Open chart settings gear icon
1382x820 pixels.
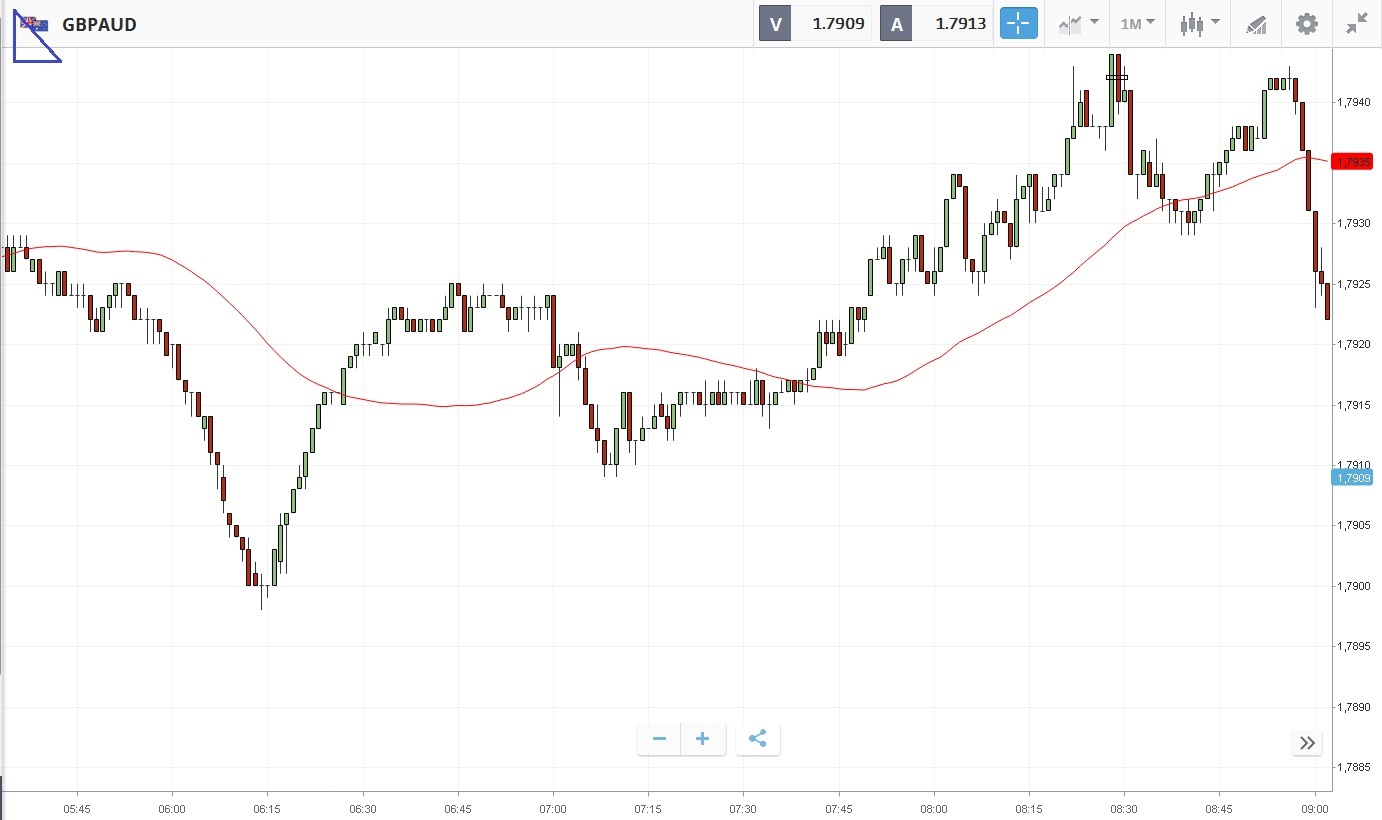tap(1306, 24)
